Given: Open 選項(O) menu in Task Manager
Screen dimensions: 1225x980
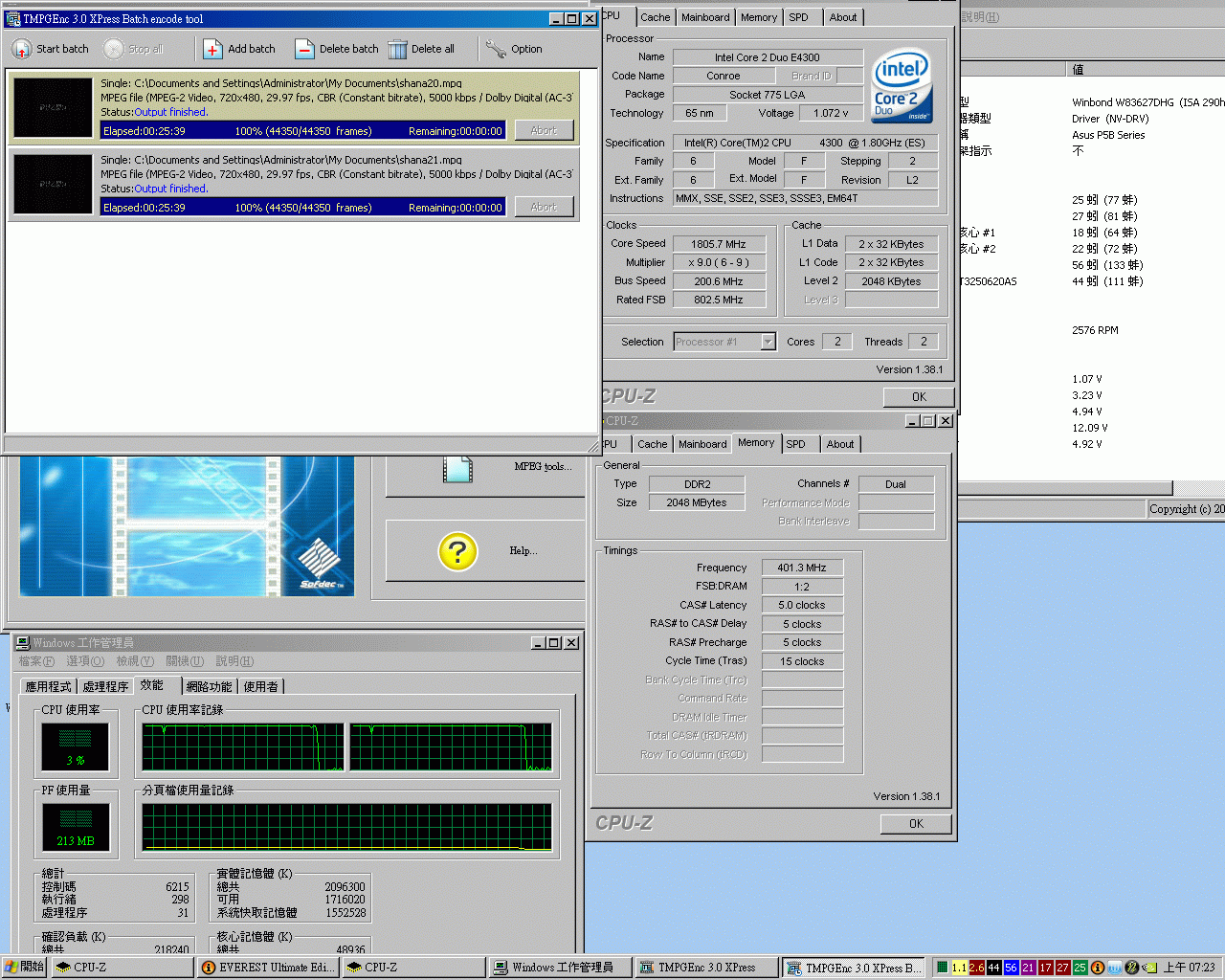Looking at the screenshot, I should click(x=85, y=661).
